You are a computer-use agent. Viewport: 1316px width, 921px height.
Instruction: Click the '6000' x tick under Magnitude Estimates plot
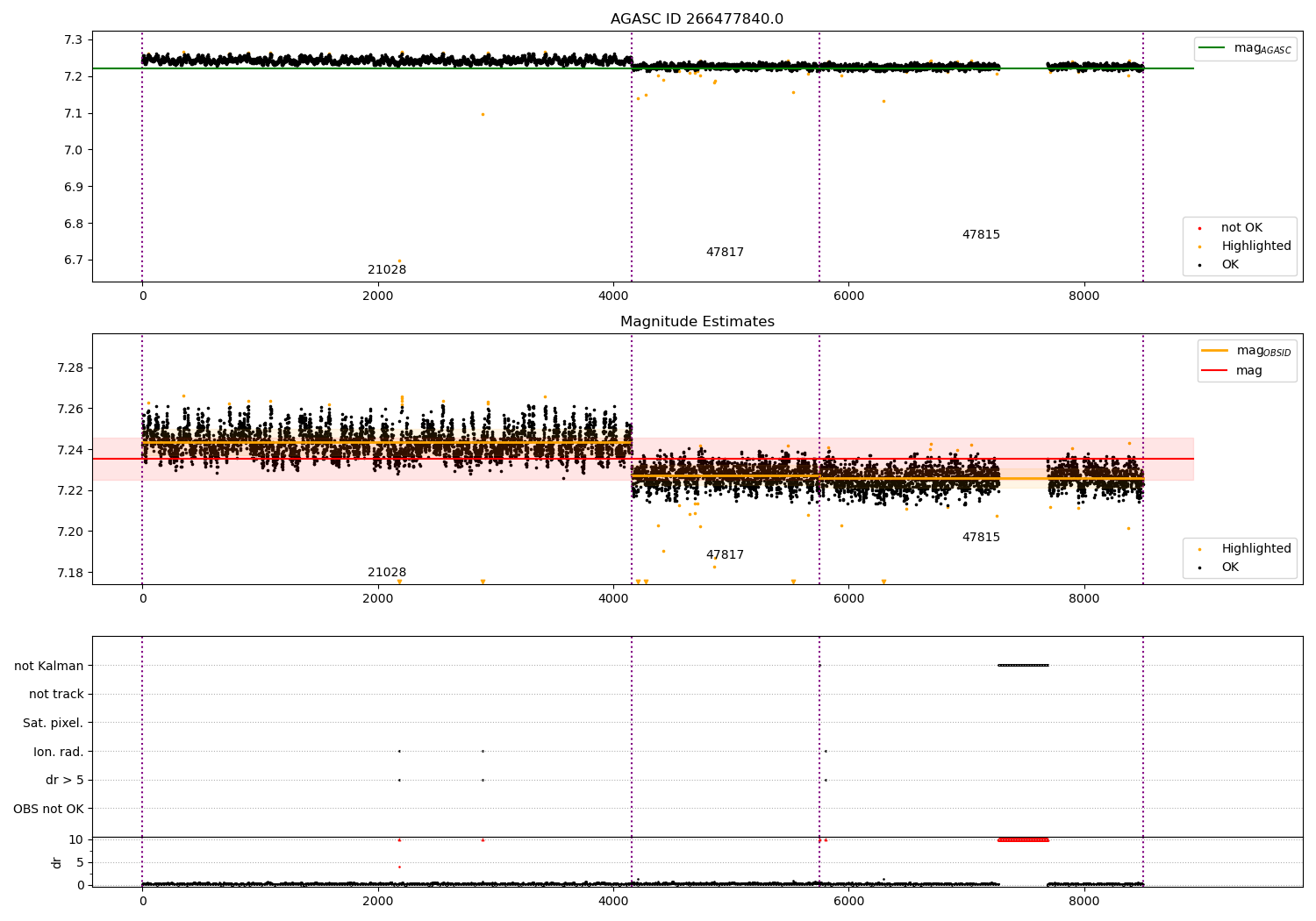click(x=848, y=599)
